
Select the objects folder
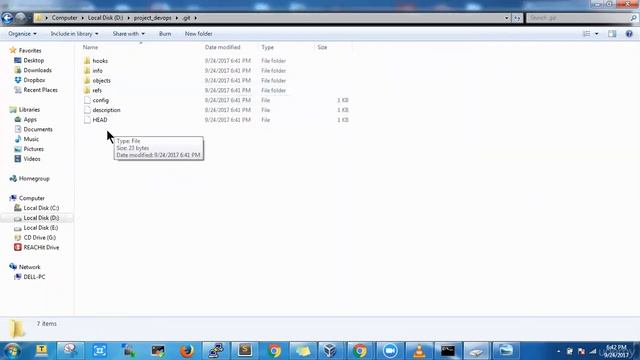coord(101,80)
